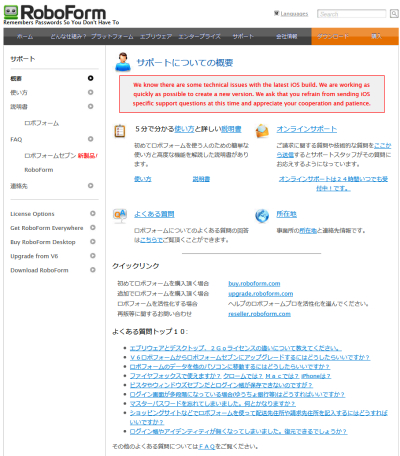This screenshot has height=456, width=400.
Task: Open the Languages link in the header
Action: pos(294,14)
